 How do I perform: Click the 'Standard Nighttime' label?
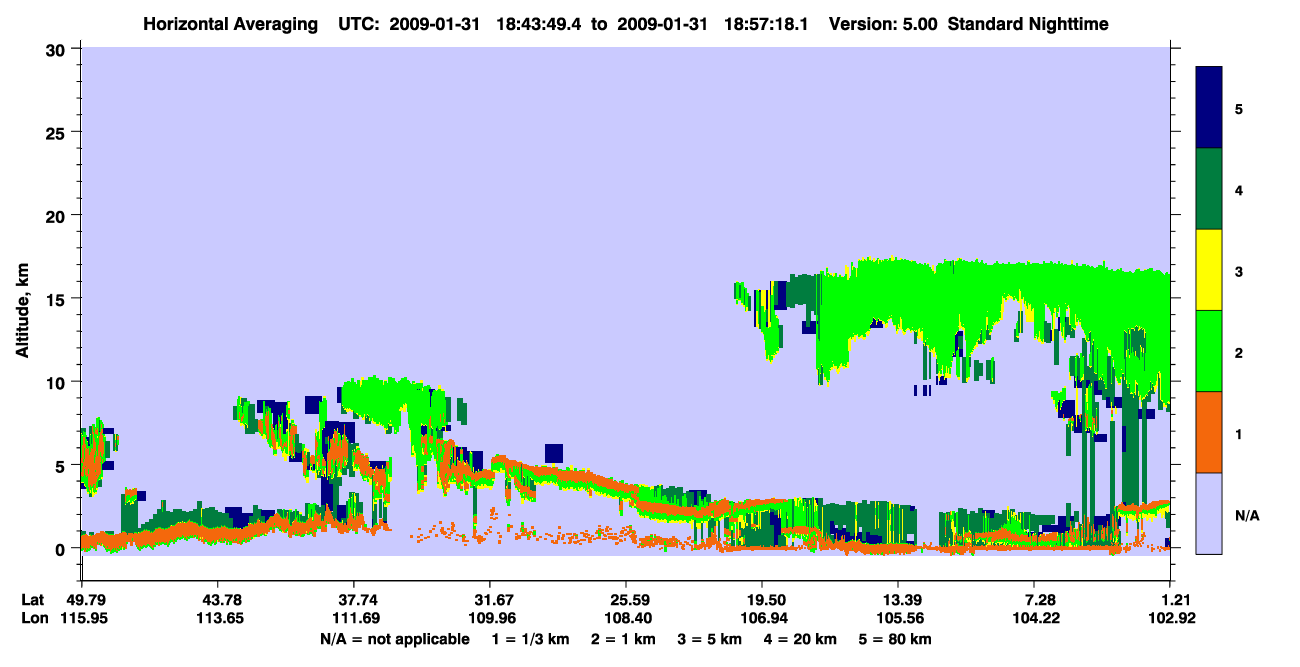1028,23
